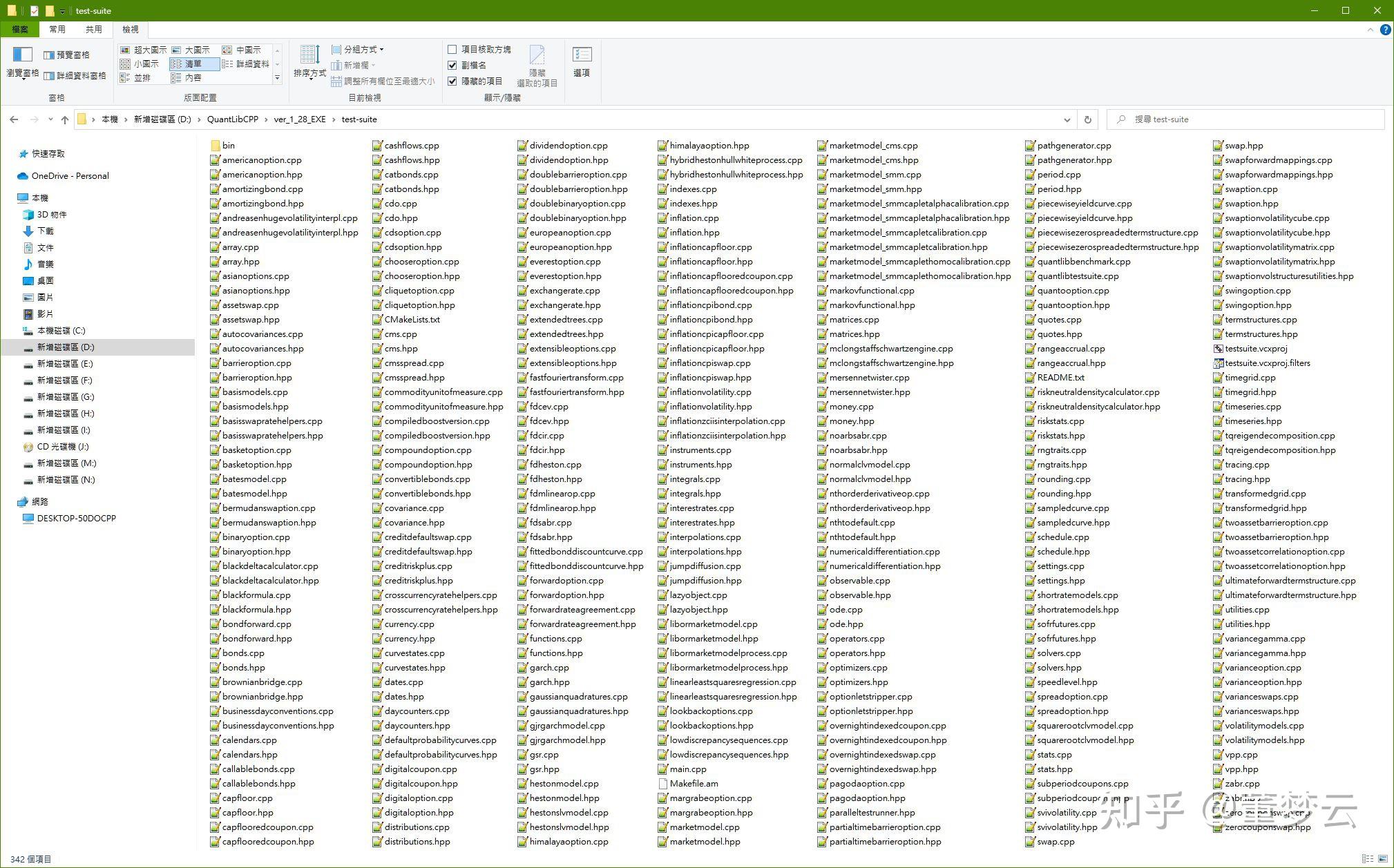This screenshot has width=1394, height=868.
Task: Click the Up one level arrow
Action: pyautogui.click(x=65, y=119)
